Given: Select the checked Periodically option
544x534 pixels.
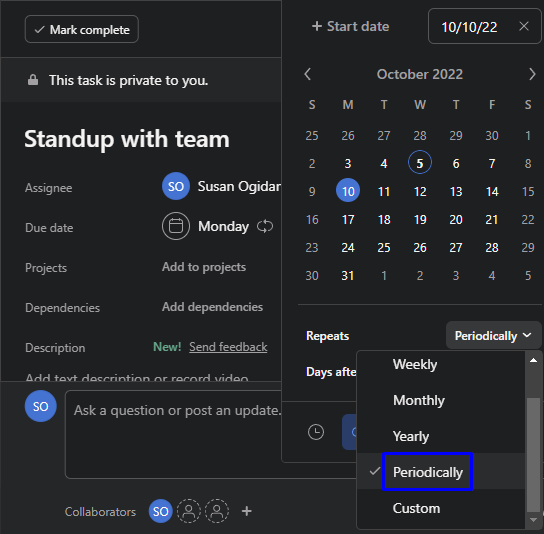Looking at the screenshot, I should pyautogui.click(x=427, y=472).
